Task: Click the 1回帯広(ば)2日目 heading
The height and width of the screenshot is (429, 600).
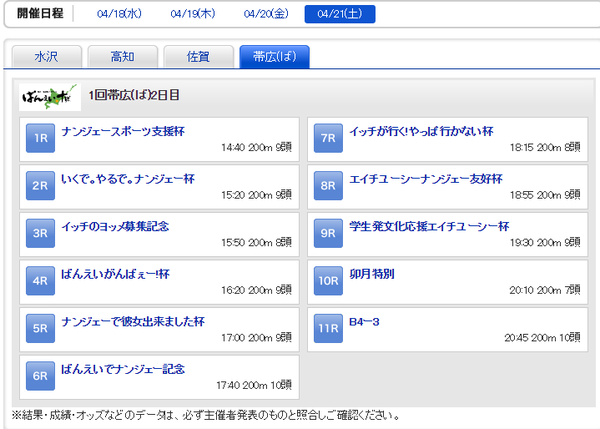Action: tap(134, 95)
